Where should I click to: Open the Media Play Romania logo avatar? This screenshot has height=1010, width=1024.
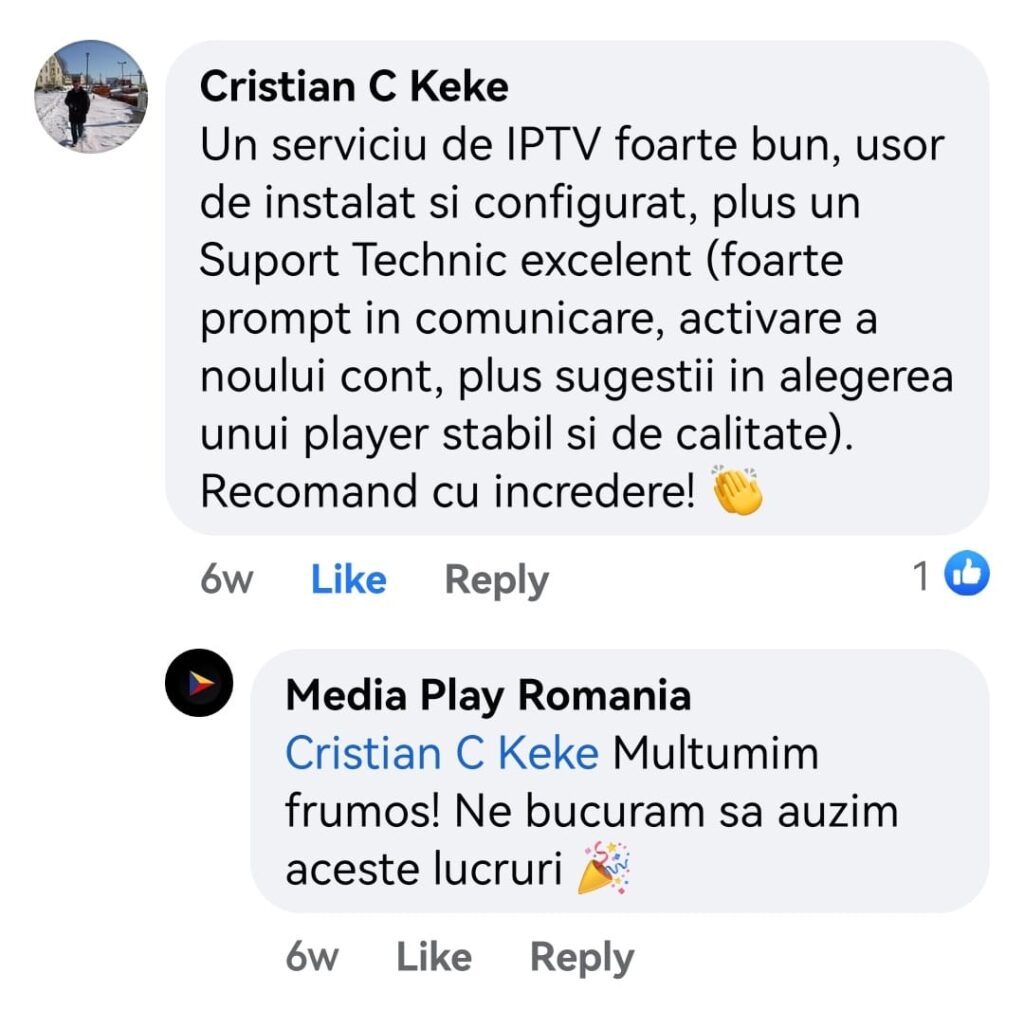coord(199,683)
